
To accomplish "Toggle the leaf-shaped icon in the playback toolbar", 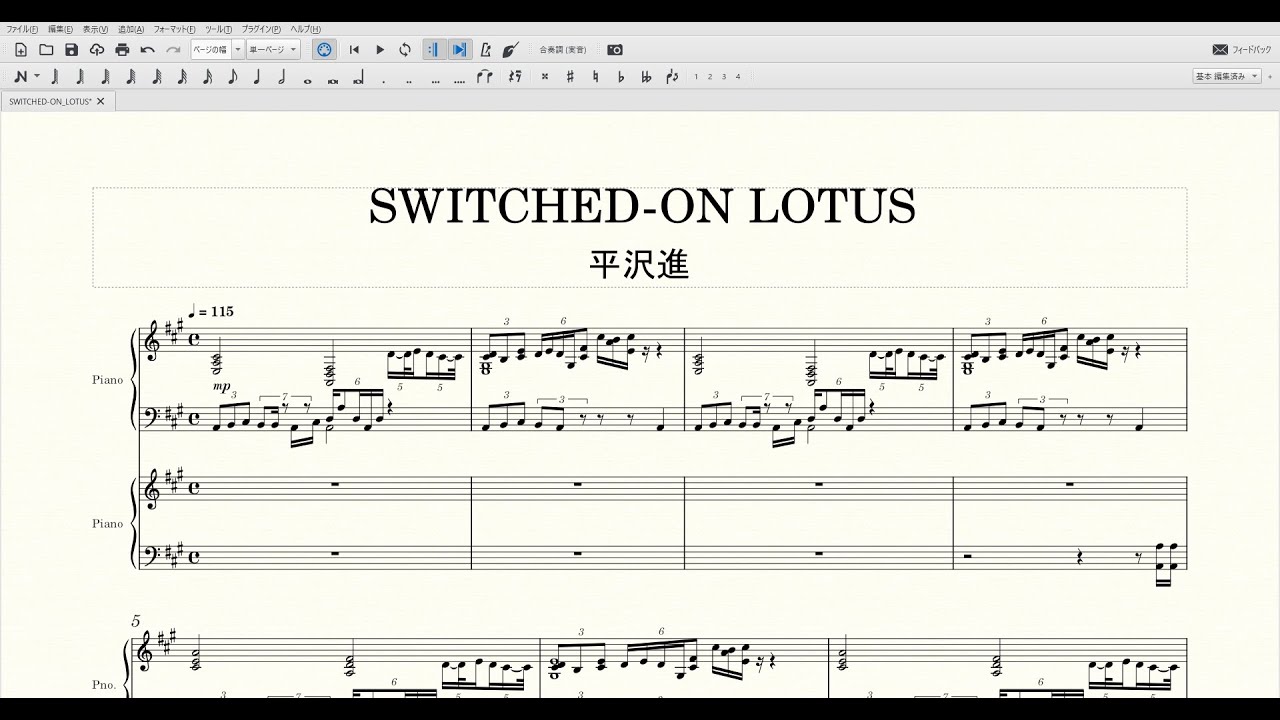I will tap(511, 49).
